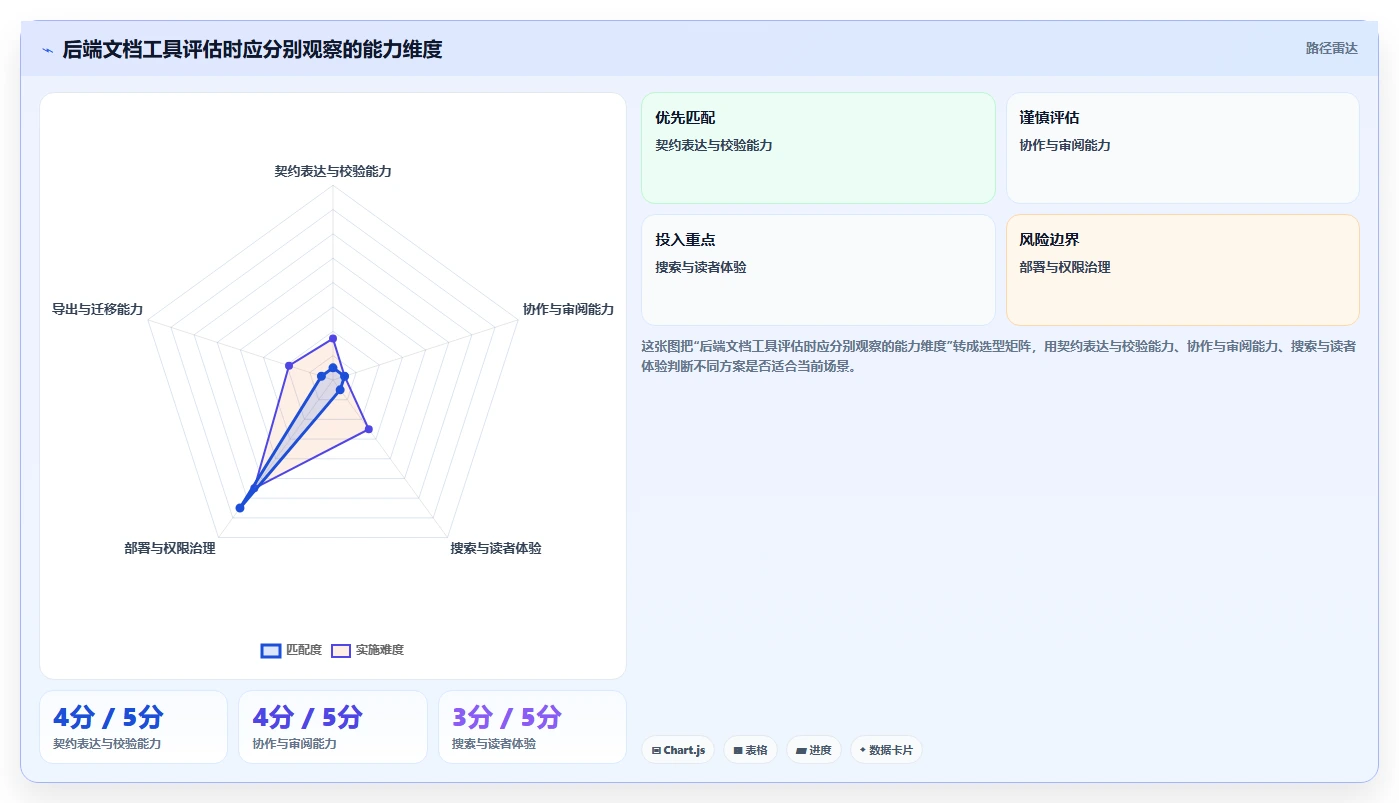Click the 实施难度 purple legend swatch
The height and width of the screenshot is (803, 1399).
[341, 650]
